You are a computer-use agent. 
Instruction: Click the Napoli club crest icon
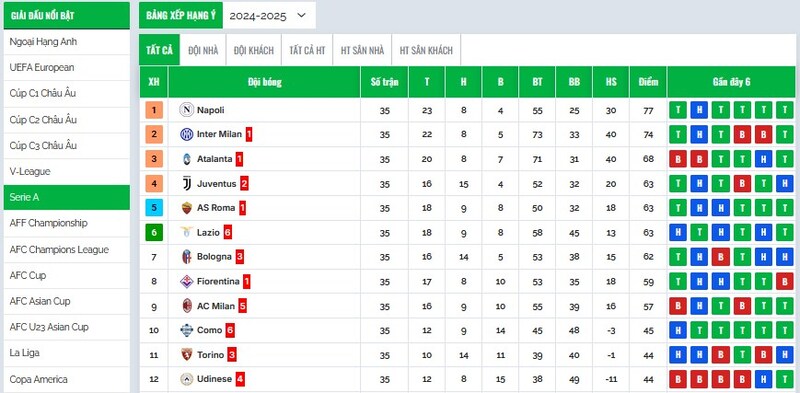click(187, 110)
